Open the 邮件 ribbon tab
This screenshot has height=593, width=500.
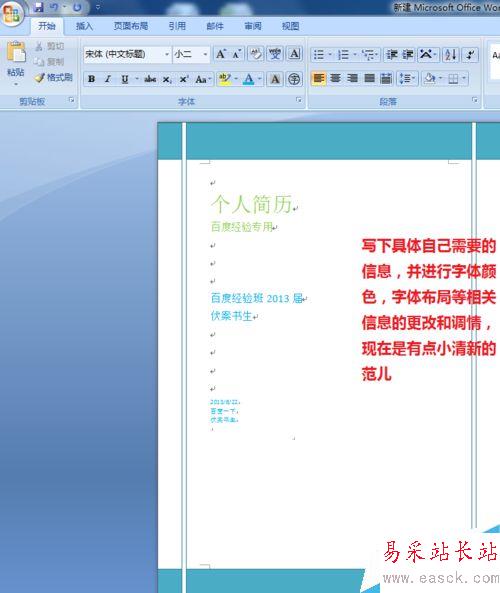point(215,26)
